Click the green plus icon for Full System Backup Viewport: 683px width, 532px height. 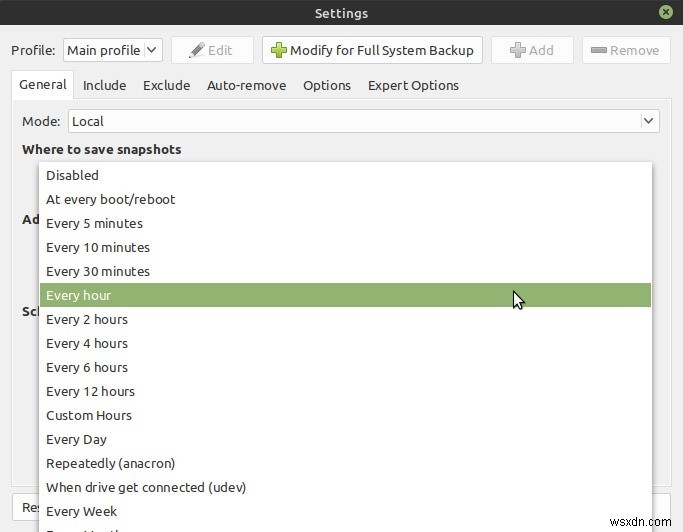(278, 50)
